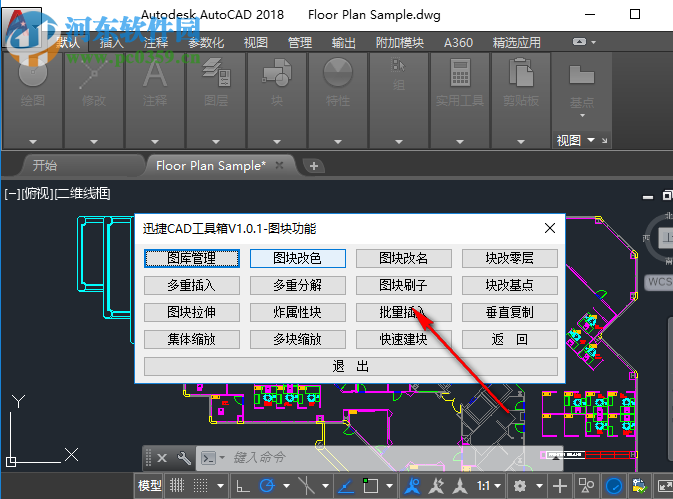Toggle 2D object snap square icon
Viewport: 673px width, 499px height.
pos(370,486)
